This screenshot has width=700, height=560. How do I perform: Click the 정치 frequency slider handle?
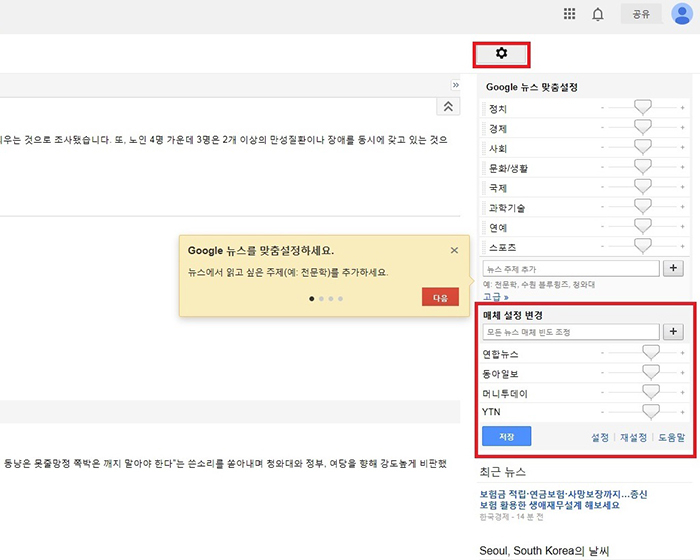click(643, 107)
